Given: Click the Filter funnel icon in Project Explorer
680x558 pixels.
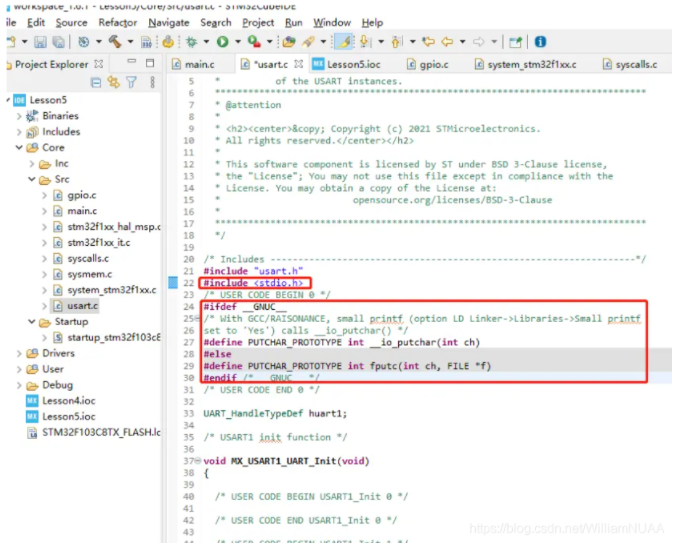Looking at the screenshot, I should coord(131,82).
